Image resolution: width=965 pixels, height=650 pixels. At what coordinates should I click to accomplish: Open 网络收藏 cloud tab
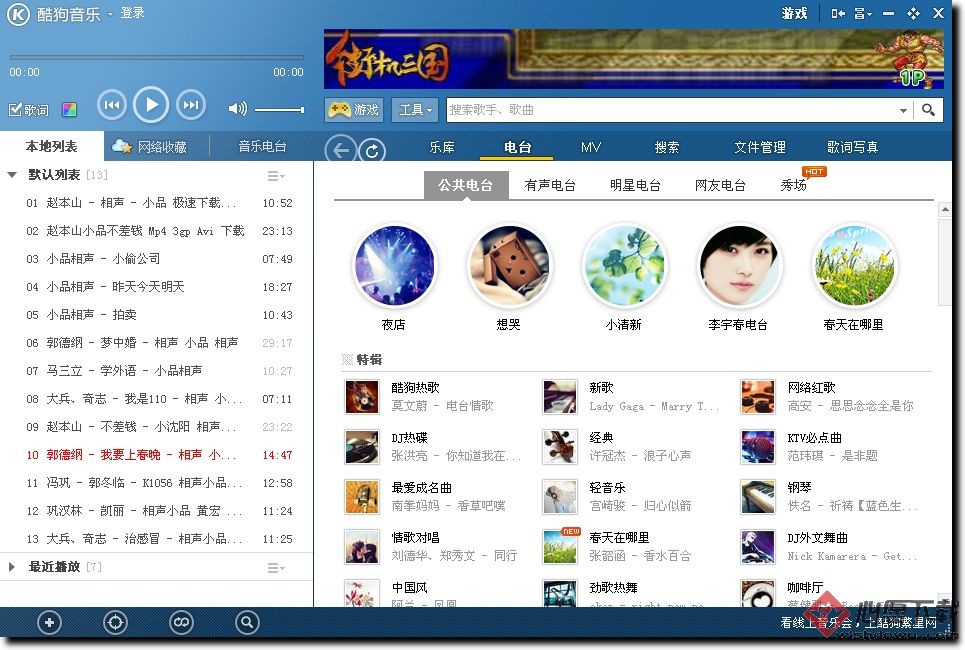tap(150, 146)
